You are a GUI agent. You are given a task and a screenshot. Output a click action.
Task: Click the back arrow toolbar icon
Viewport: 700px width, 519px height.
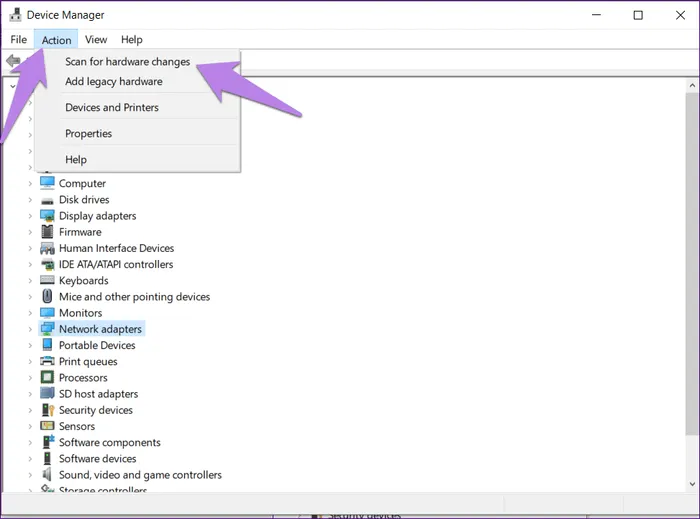pos(13,62)
